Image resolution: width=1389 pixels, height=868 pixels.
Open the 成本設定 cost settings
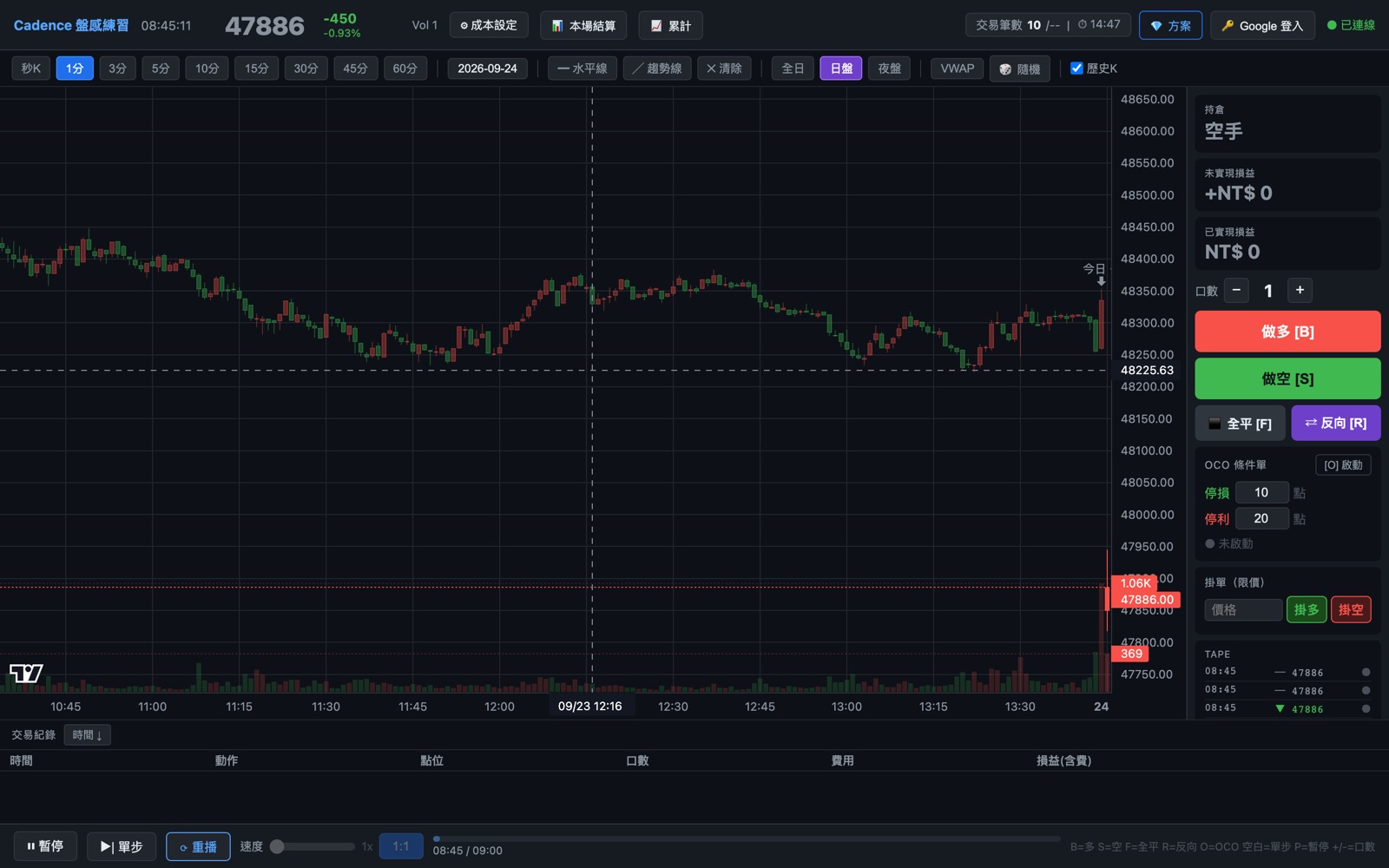(x=489, y=25)
